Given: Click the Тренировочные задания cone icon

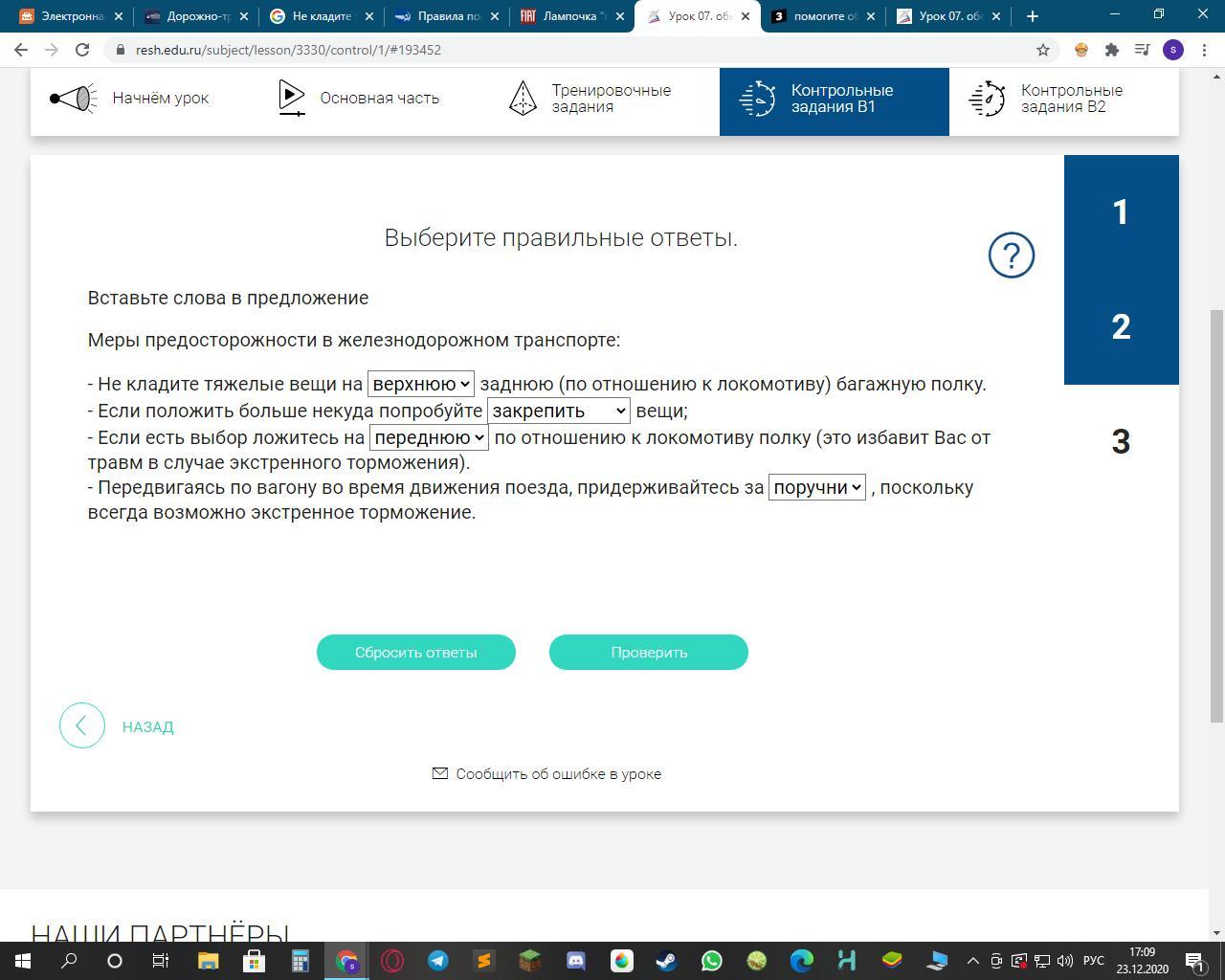Looking at the screenshot, I should click(523, 98).
